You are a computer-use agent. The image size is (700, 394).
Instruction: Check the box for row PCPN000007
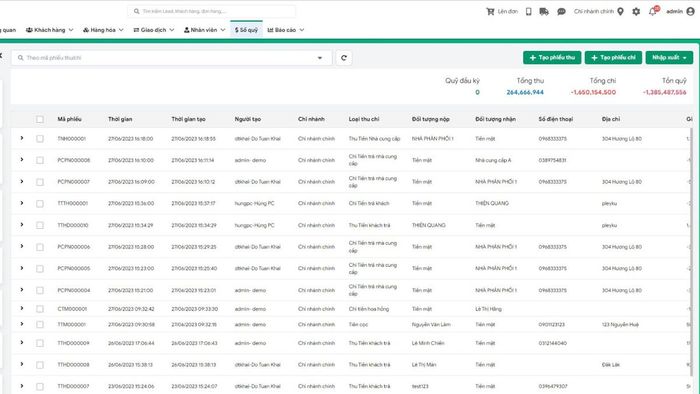coord(40,182)
